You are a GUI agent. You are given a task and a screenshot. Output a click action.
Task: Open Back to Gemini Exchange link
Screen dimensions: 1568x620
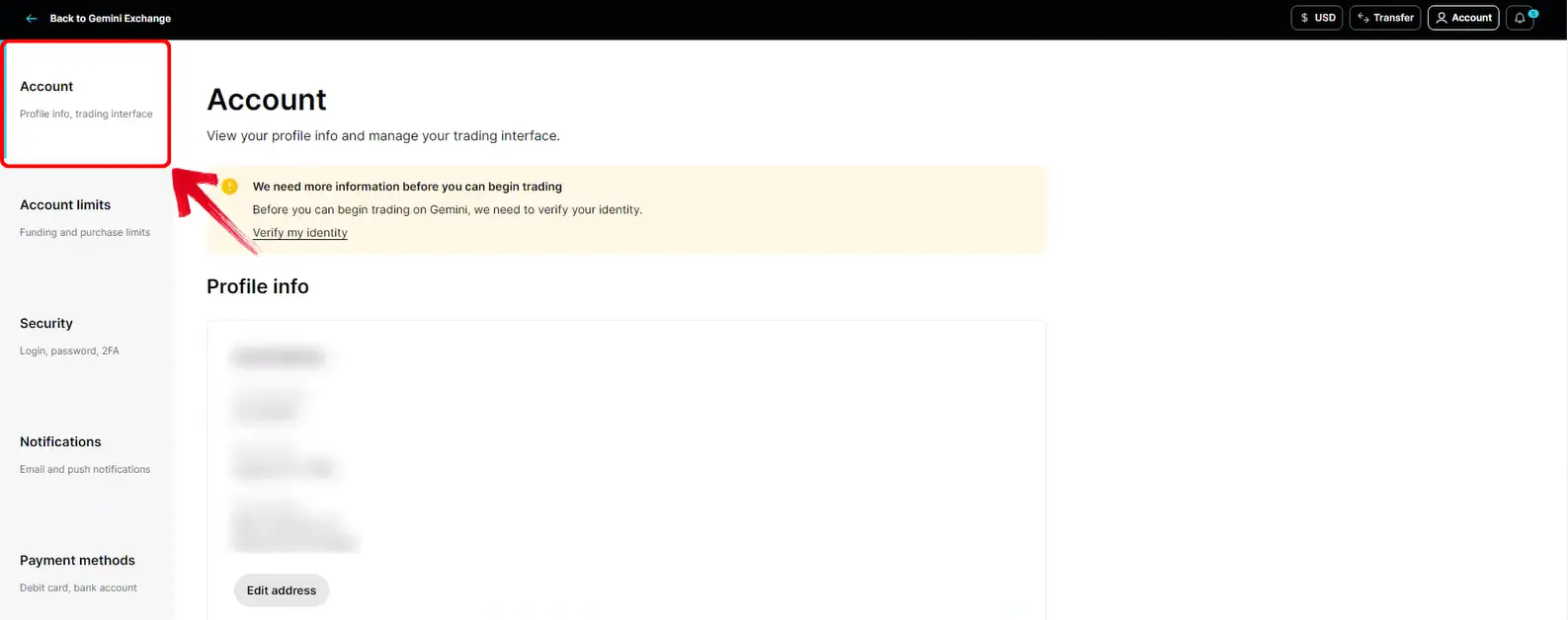110,19
